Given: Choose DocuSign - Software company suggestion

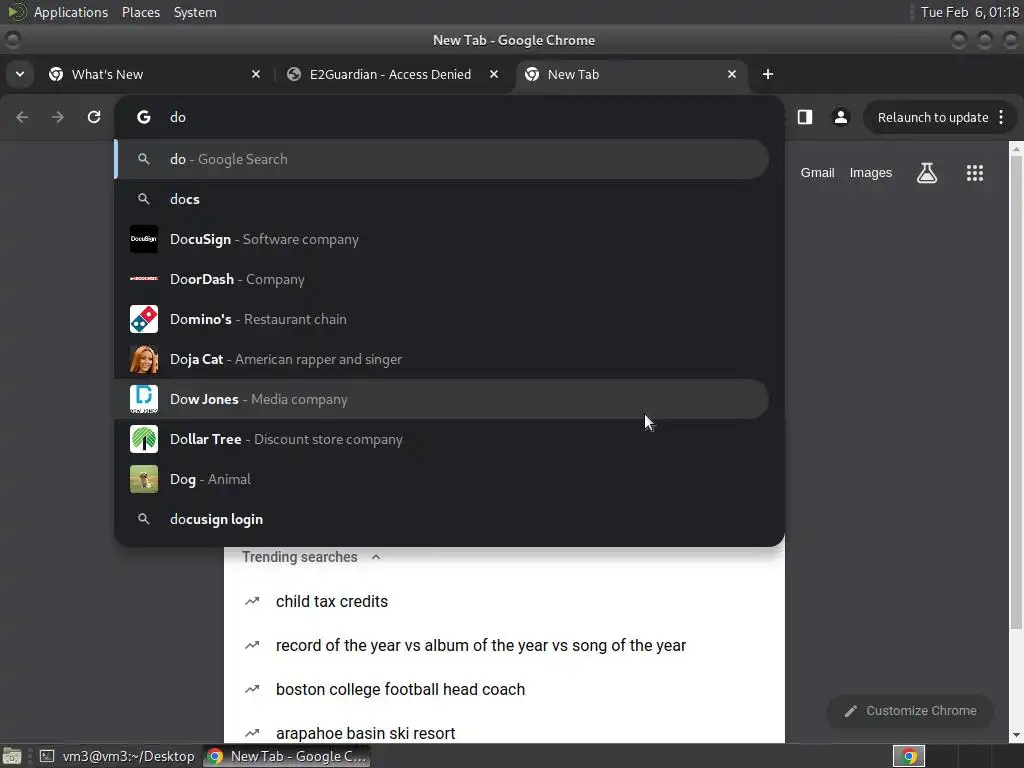Looking at the screenshot, I should [x=441, y=239].
